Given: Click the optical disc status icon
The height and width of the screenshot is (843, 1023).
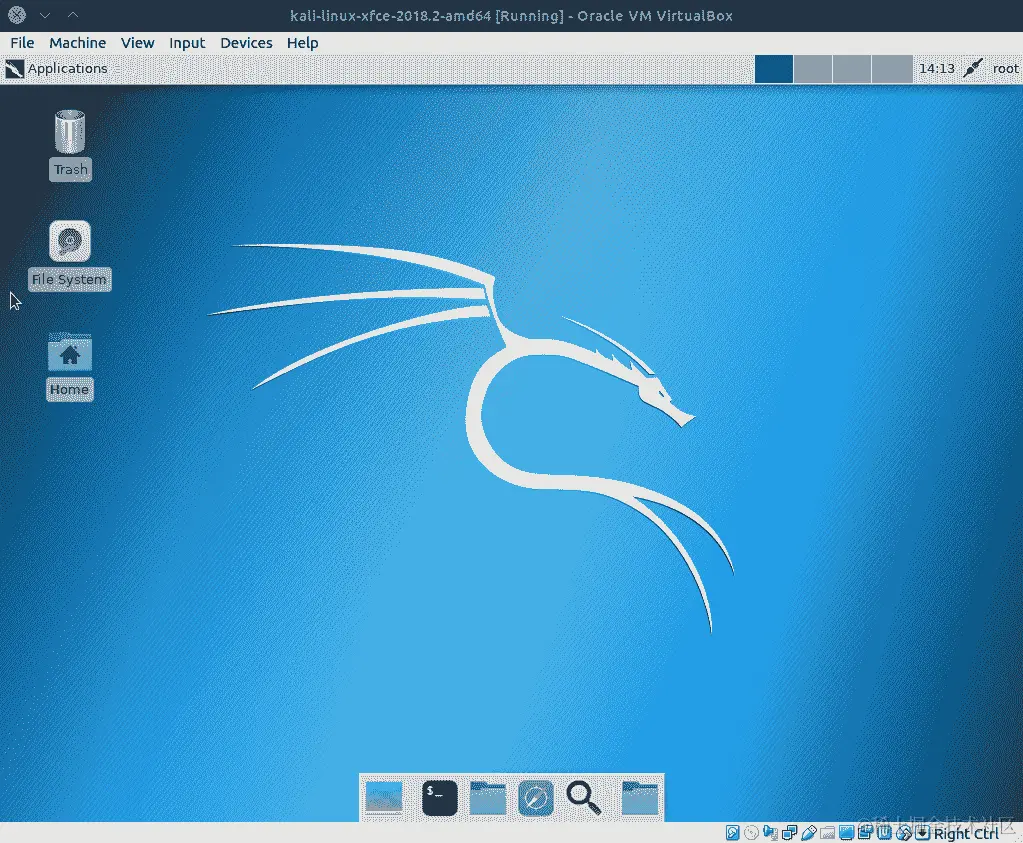Looking at the screenshot, I should tap(752, 833).
